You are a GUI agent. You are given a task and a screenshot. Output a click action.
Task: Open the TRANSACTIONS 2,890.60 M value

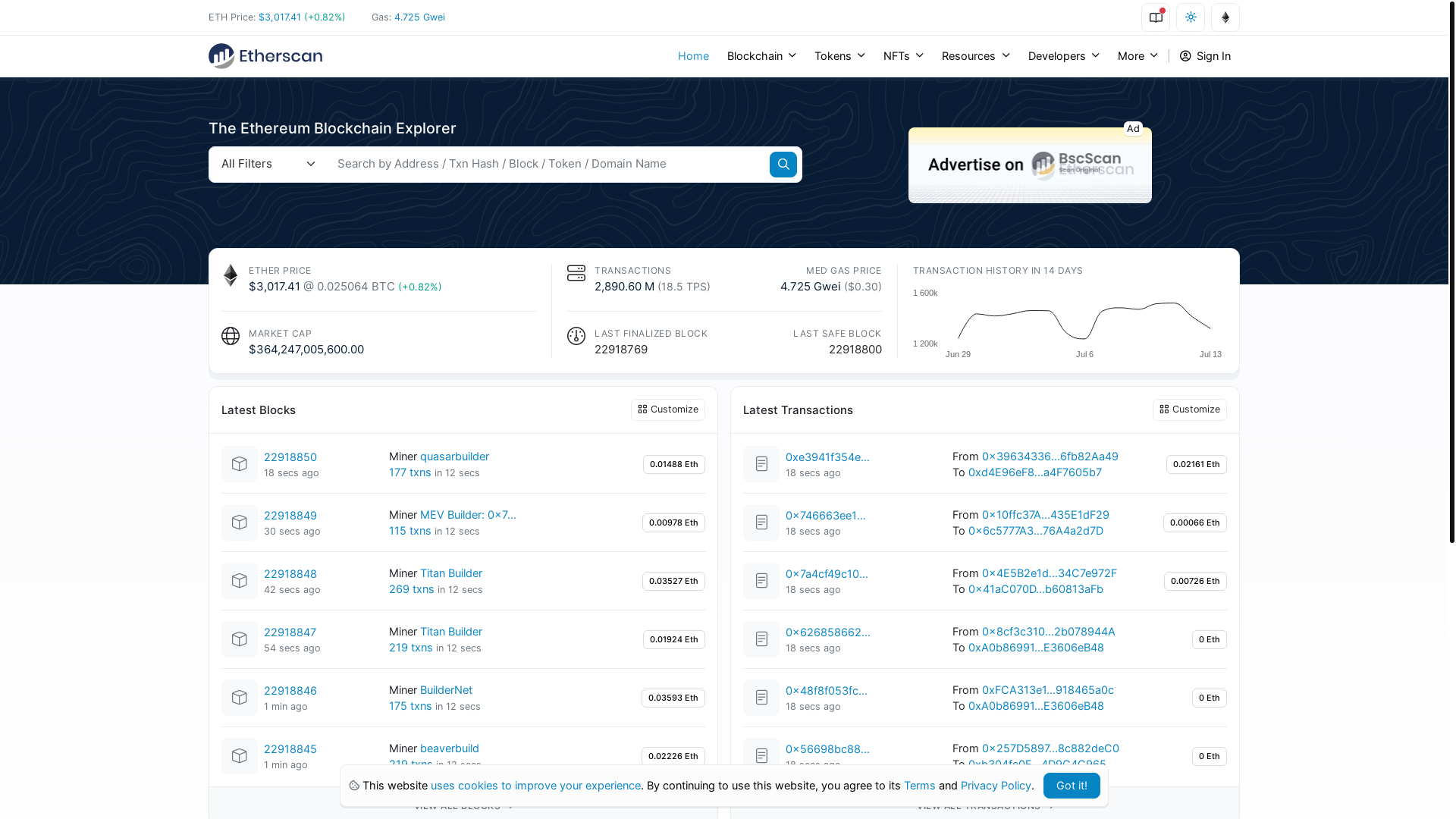624,286
